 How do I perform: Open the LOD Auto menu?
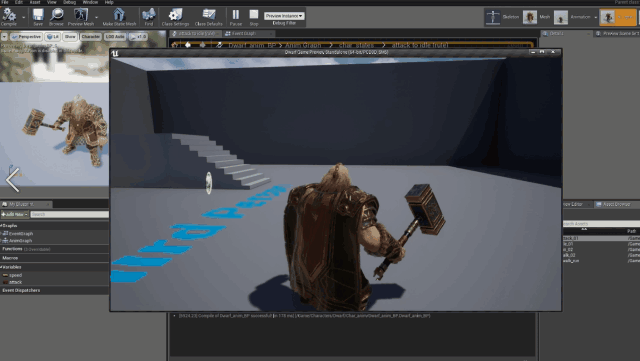pos(115,37)
